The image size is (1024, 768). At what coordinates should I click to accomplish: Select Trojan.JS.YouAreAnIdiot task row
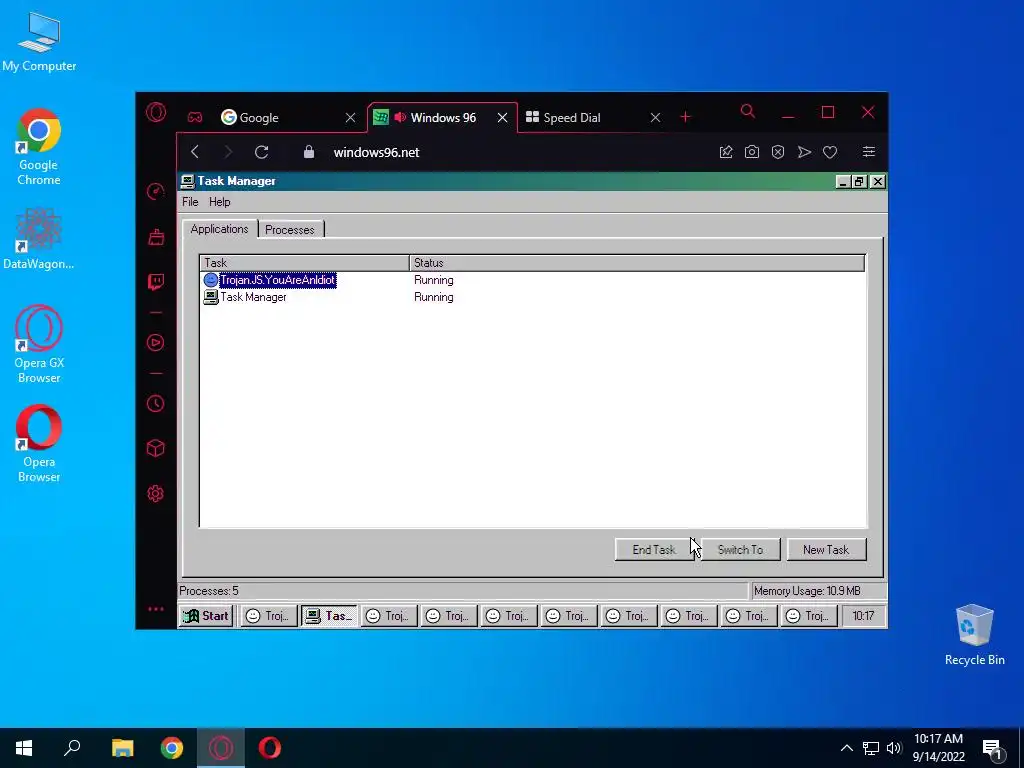[x=533, y=280]
